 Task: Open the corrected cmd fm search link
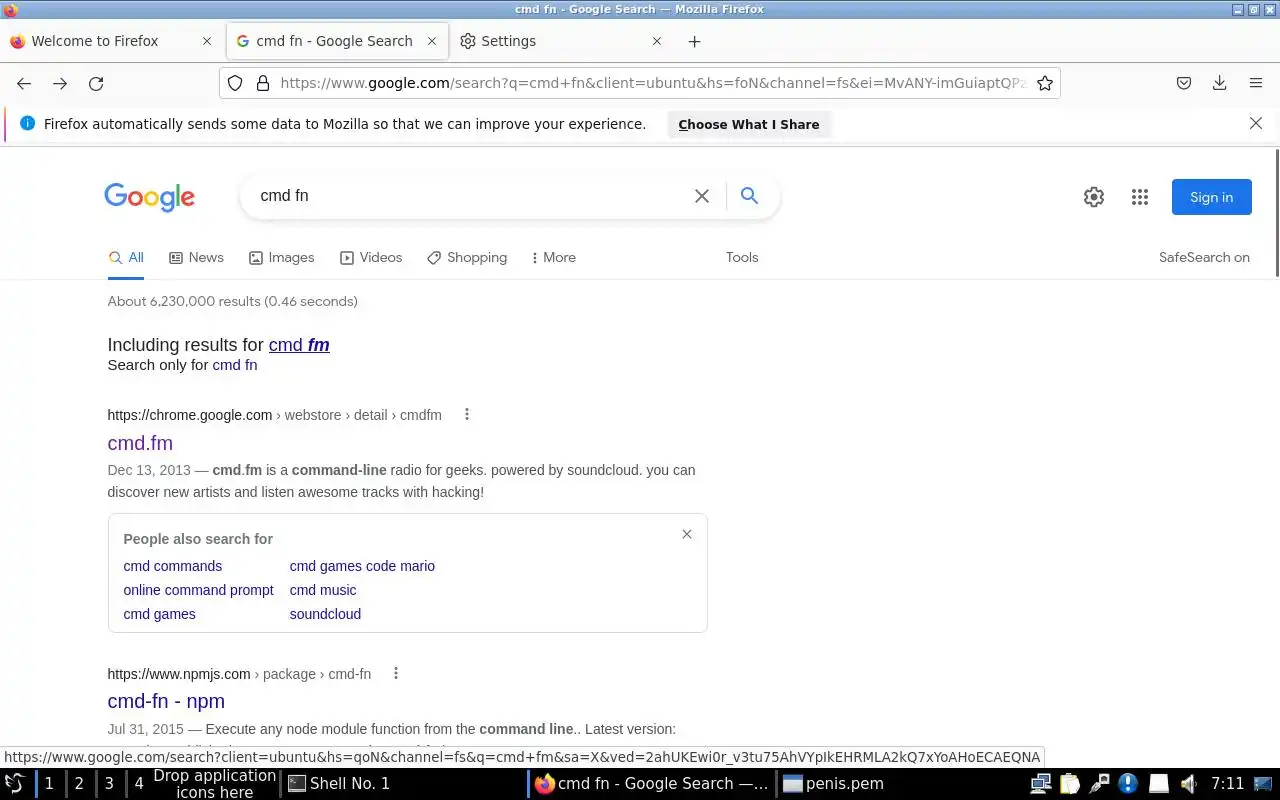pyautogui.click(x=299, y=345)
